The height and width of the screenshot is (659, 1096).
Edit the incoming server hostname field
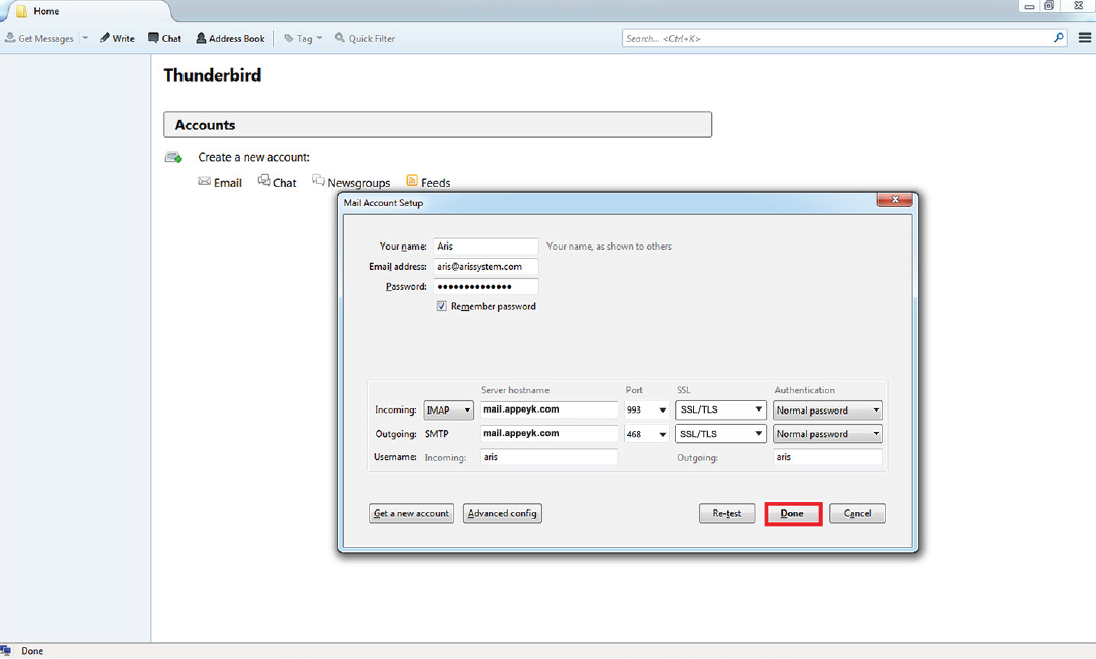(549, 410)
